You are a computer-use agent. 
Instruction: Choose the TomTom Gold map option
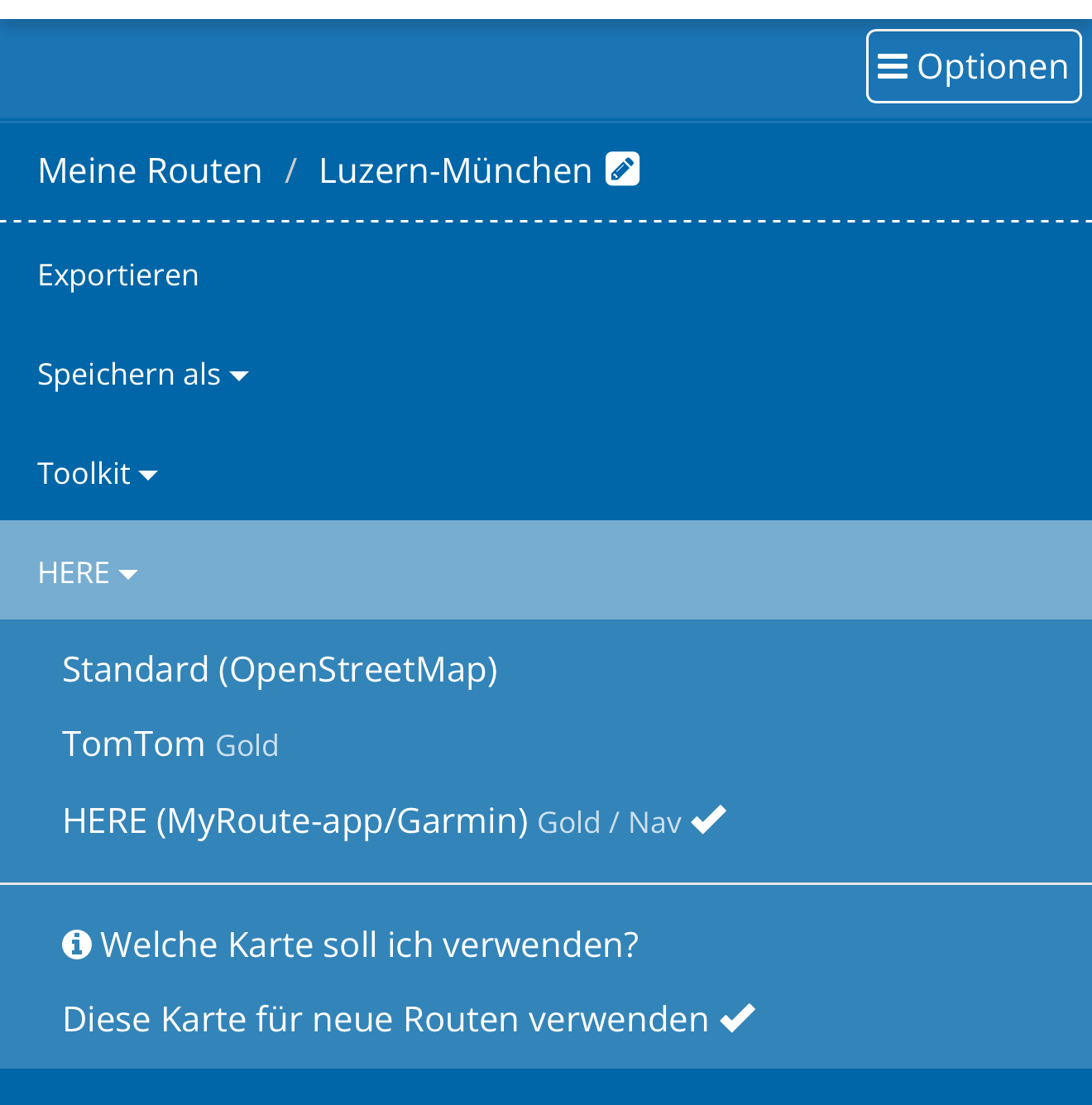point(170,744)
